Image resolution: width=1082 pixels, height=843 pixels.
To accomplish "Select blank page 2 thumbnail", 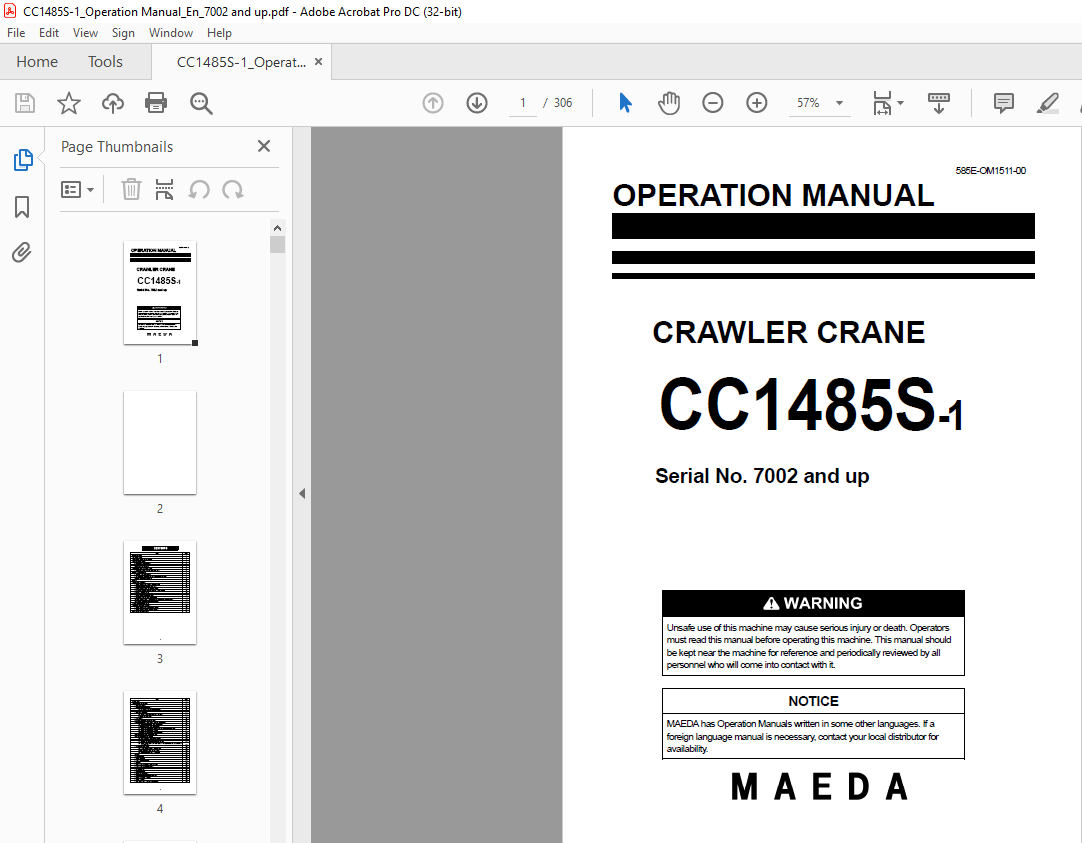I will point(160,442).
